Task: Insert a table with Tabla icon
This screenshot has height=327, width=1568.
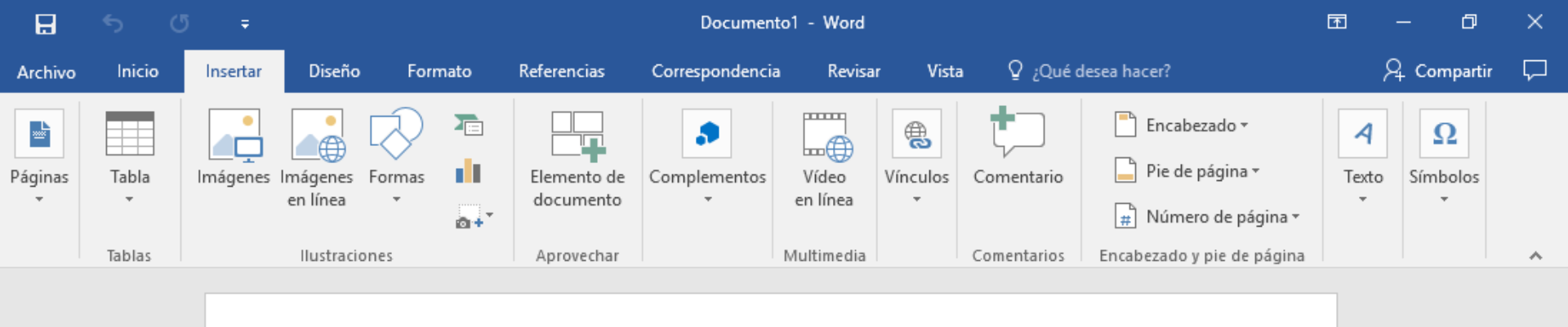Action: pyautogui.click(x=130, y=134)
